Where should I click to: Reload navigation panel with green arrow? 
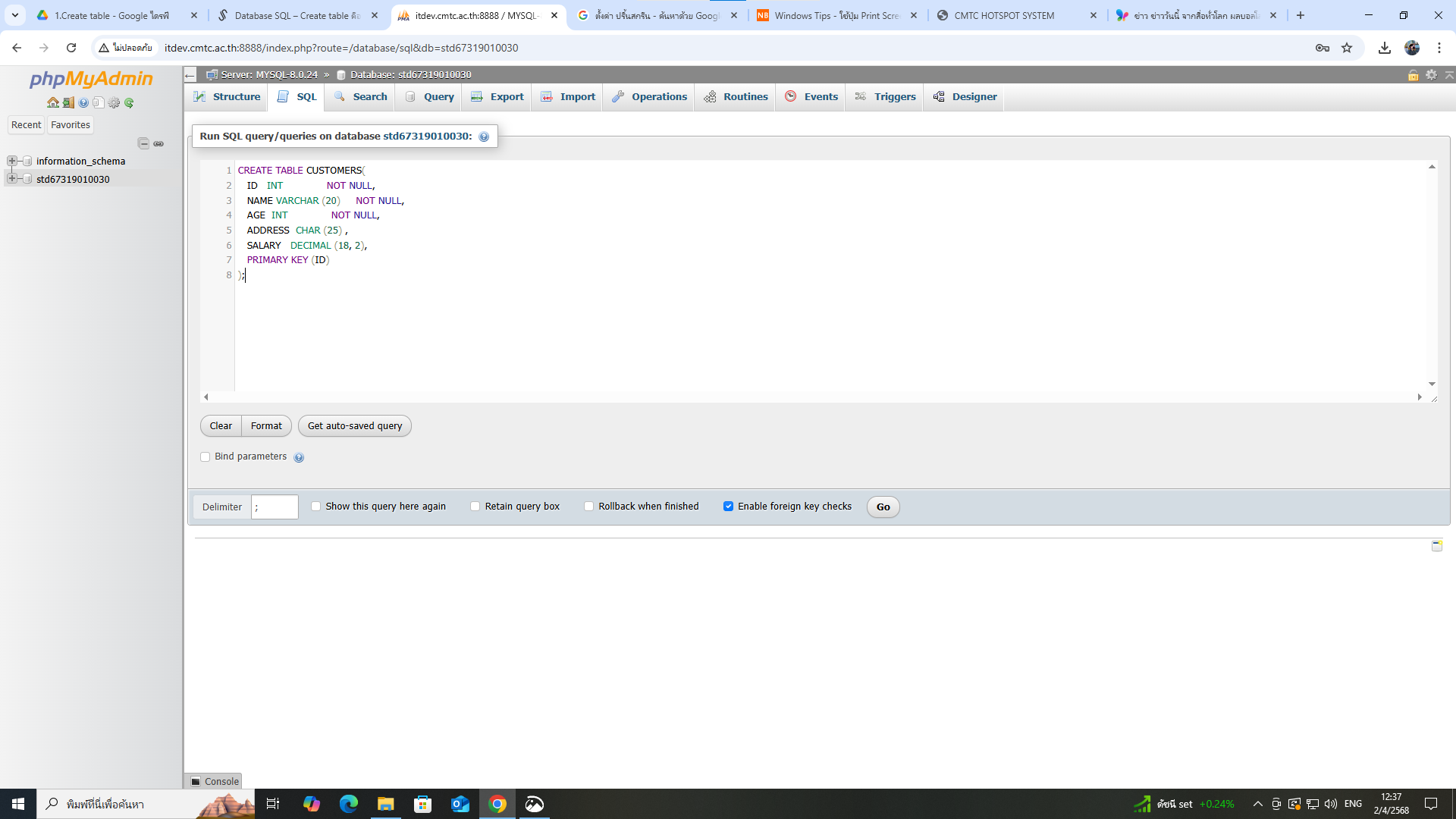point(129,103)
